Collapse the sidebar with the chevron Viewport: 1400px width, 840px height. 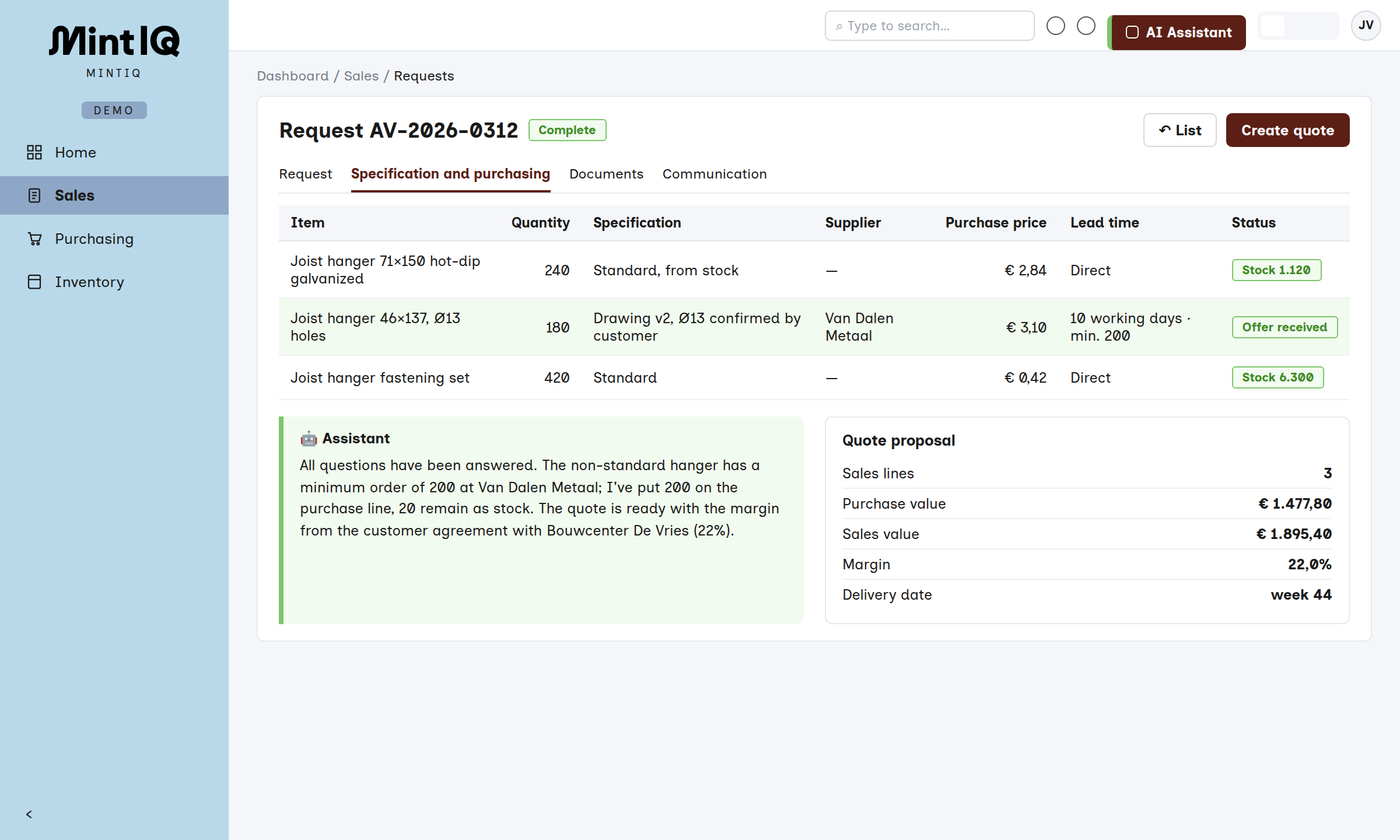pos(29,814)
